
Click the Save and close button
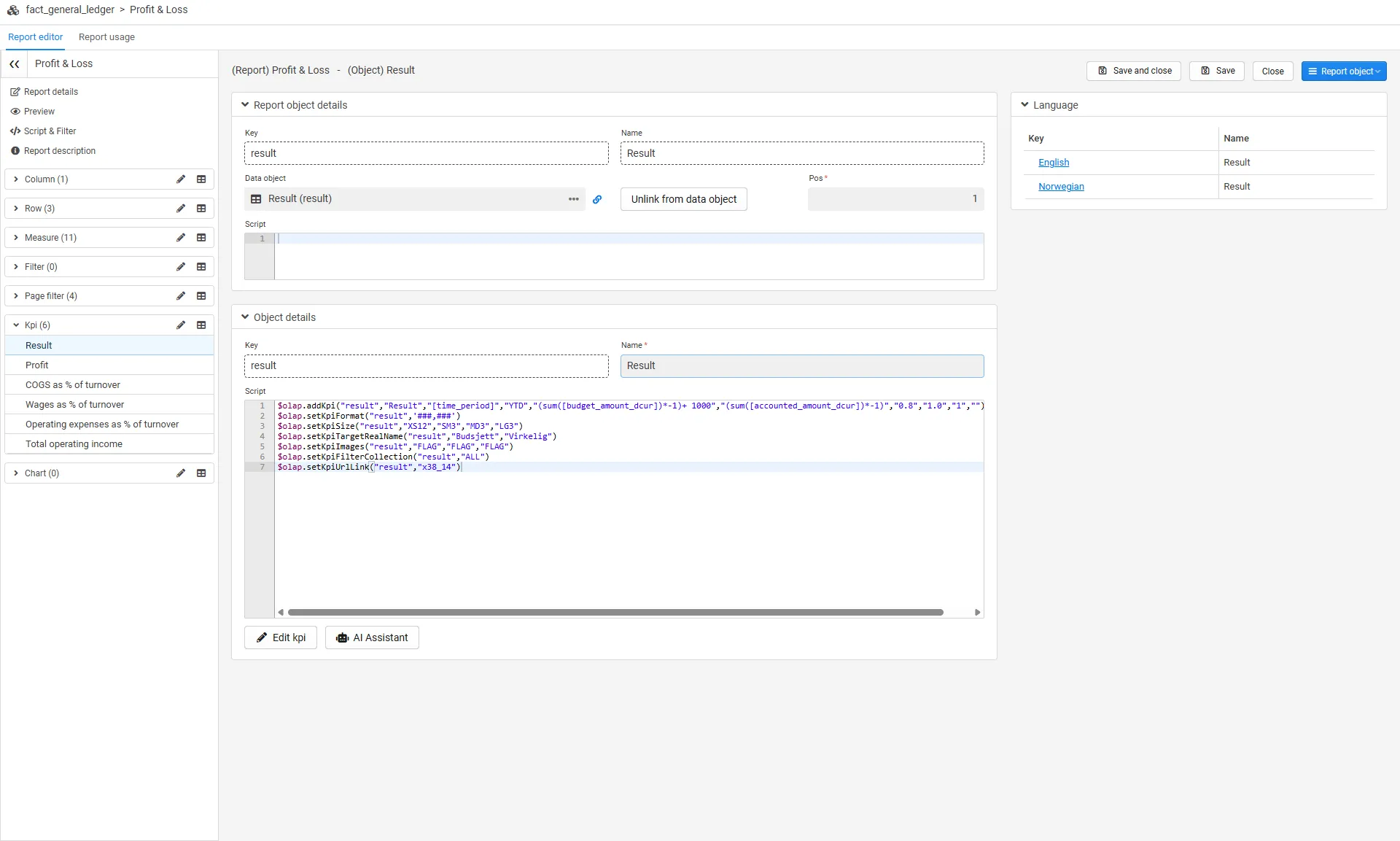1134,71
